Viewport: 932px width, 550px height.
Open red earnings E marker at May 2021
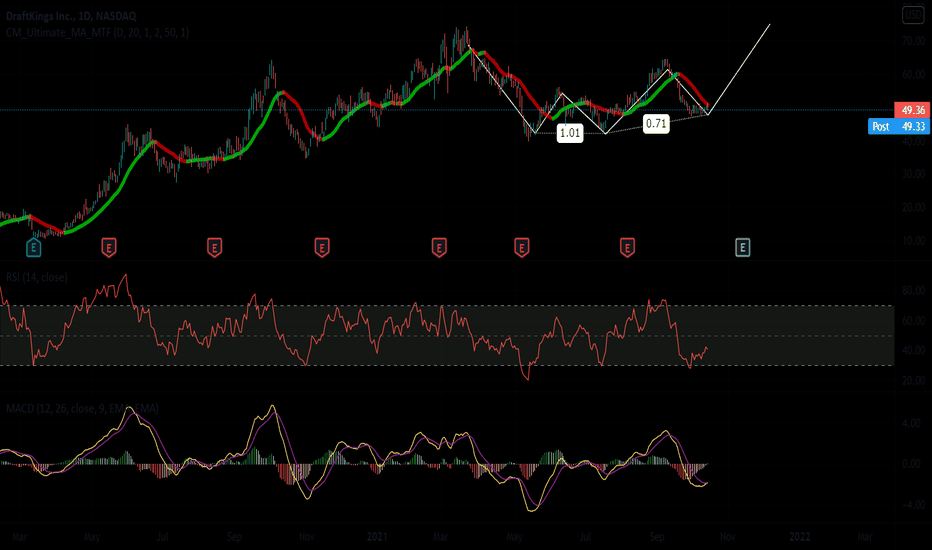pyautogui.click(x=521, y=247)
